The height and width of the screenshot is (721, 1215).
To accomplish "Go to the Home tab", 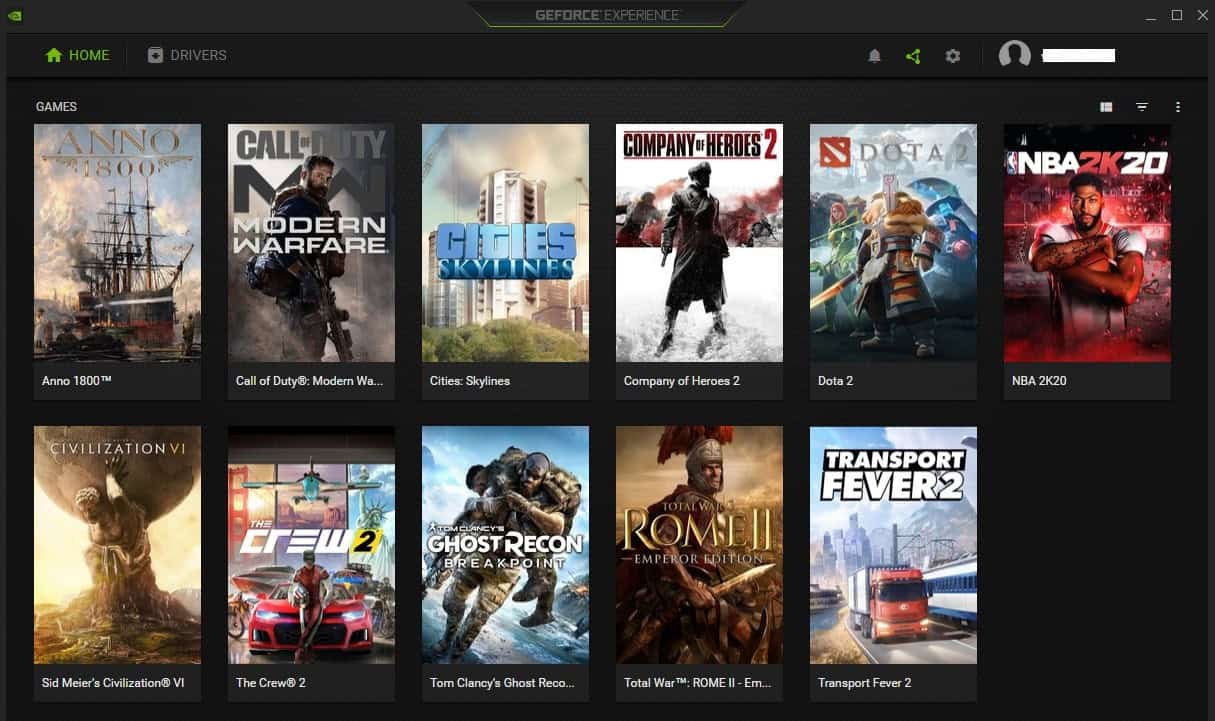I will 78,55.
